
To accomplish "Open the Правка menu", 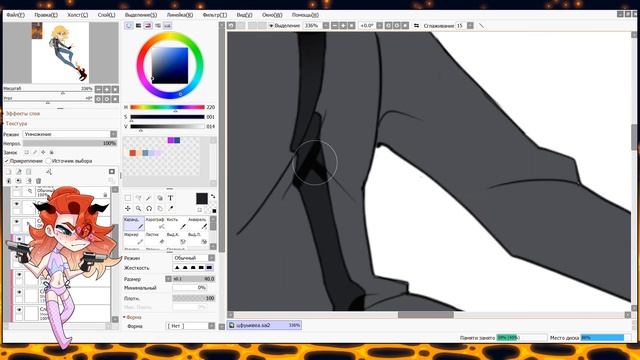I will 45,15.
